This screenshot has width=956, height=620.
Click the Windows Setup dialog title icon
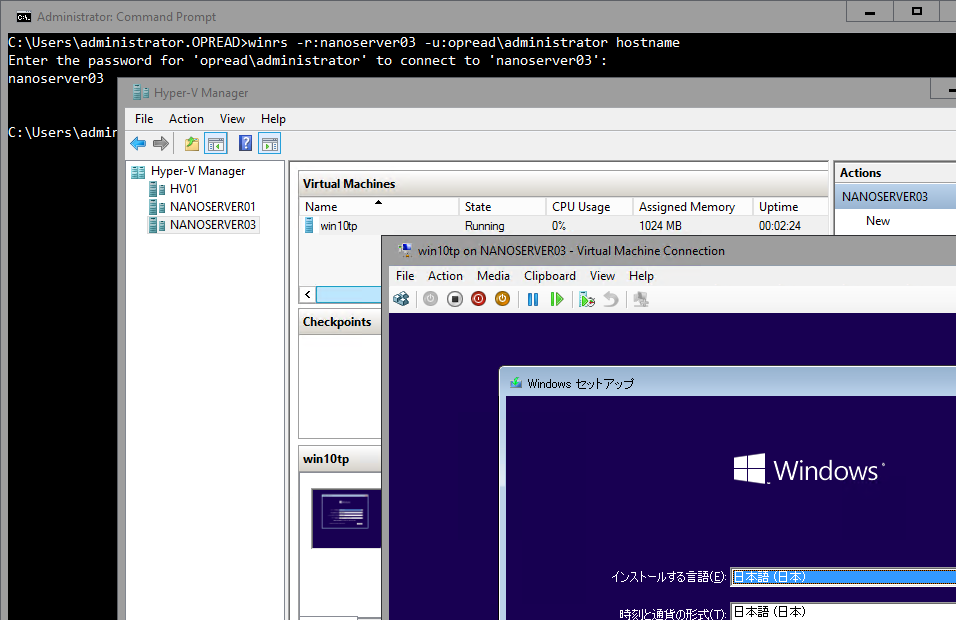[516, 383]
